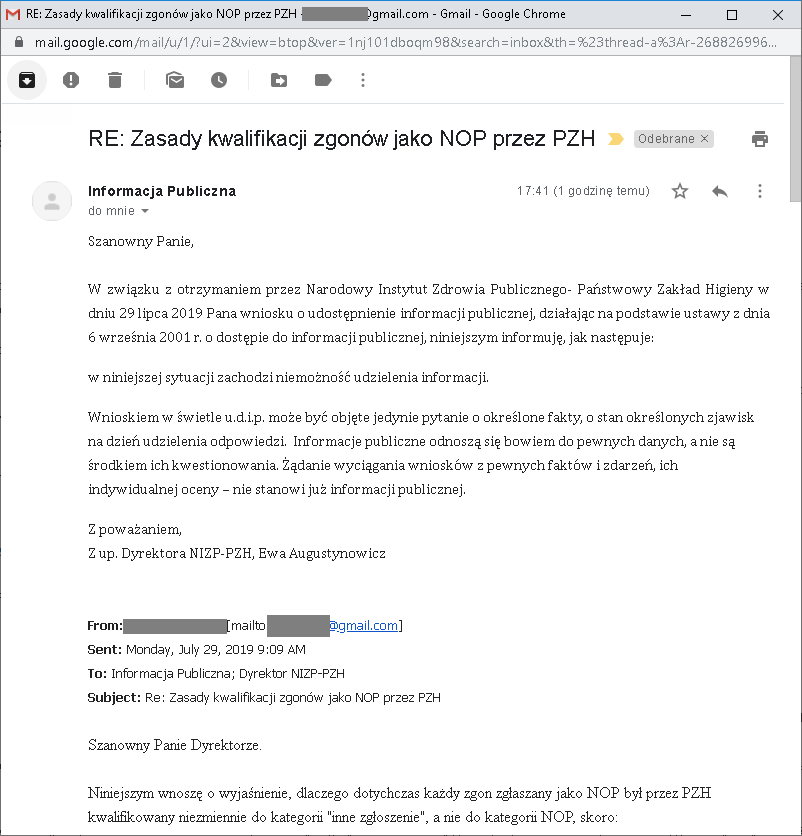The height and width of the screenshot is (836, 802).
Task: Delete the conversation with trash icon
Action: point(115,80)
